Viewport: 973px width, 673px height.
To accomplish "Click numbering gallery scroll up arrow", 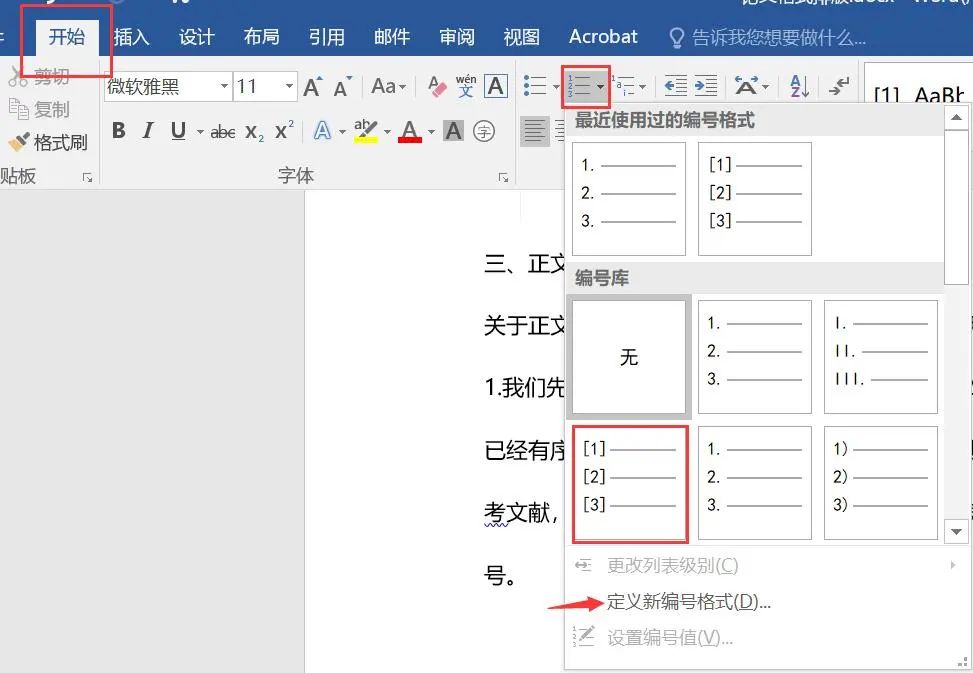I will click(x=956, y=117).
